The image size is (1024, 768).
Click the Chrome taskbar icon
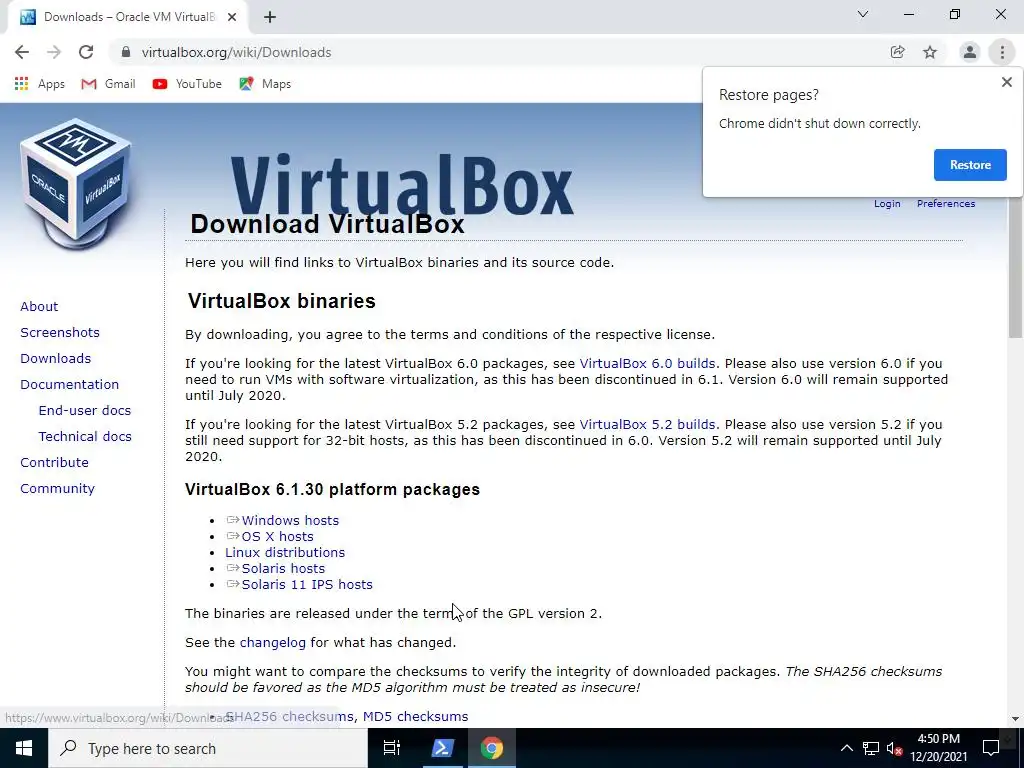tap(492, 748)
